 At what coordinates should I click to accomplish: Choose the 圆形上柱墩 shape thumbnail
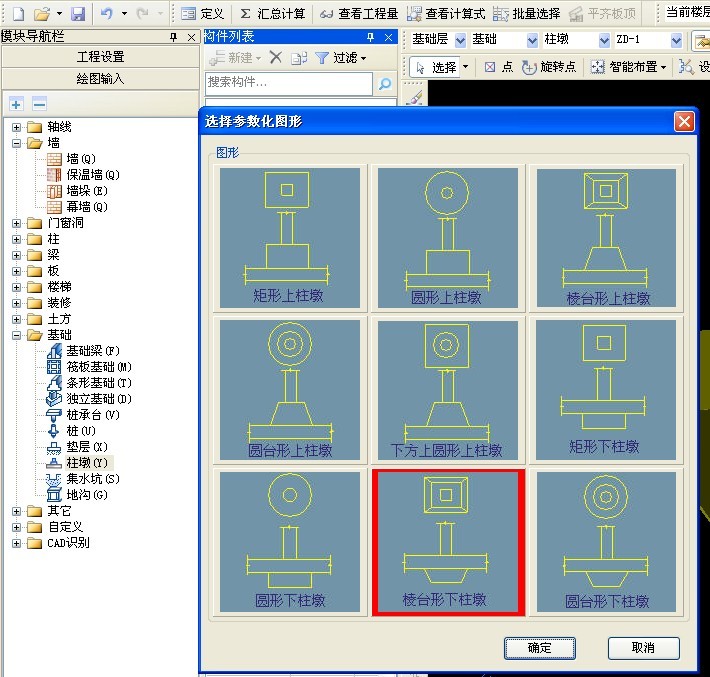click(x=448, y=238)
